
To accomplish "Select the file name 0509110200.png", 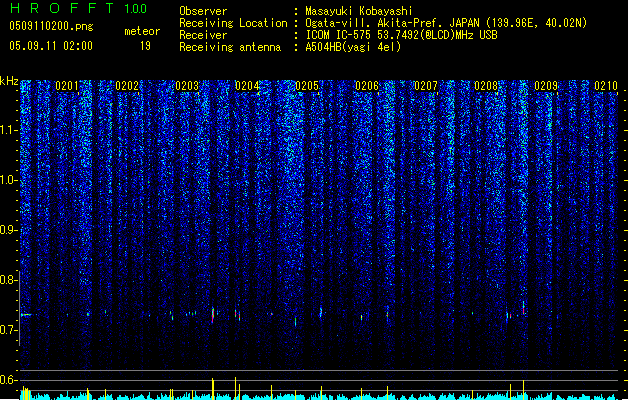I will pyautogui.click(x=51, y=26).
